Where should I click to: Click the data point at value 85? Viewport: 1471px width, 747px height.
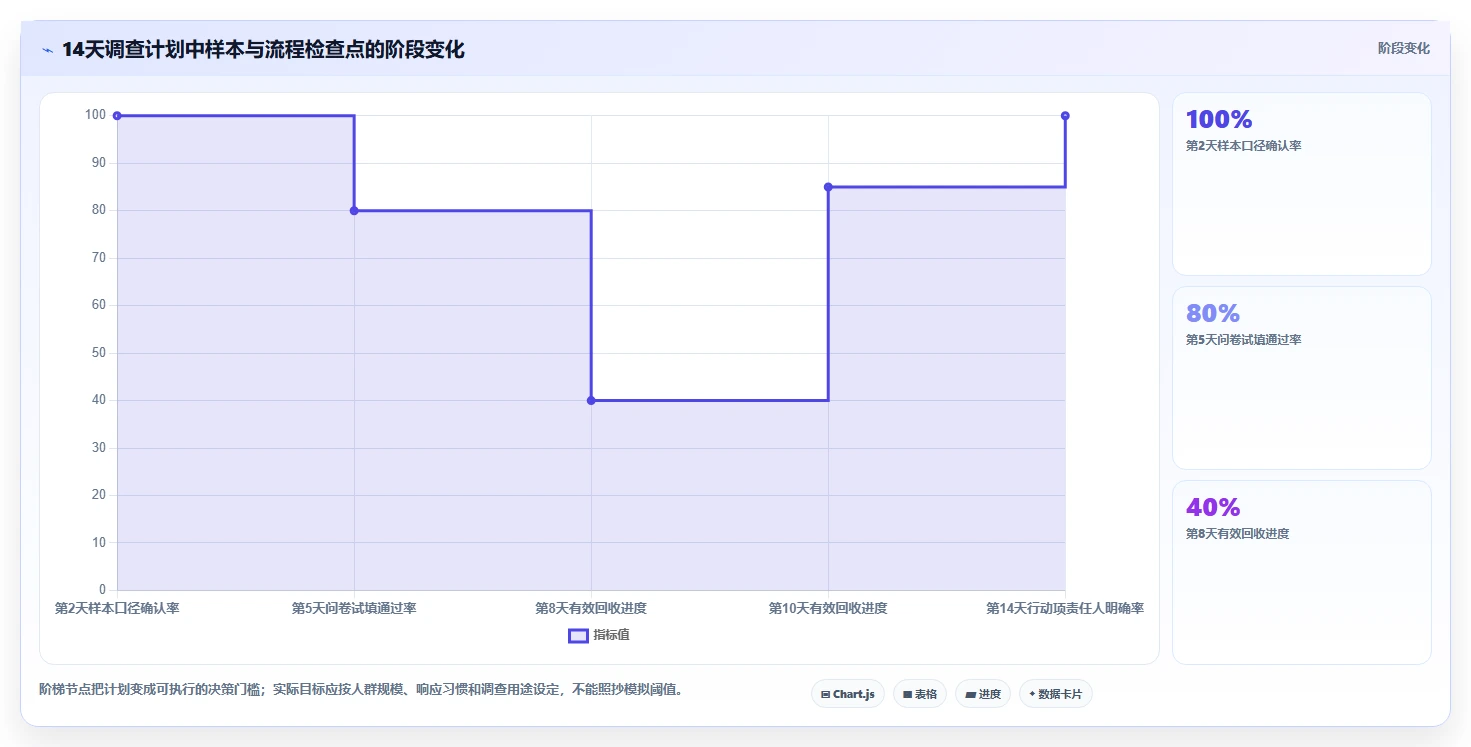[828, 187]
